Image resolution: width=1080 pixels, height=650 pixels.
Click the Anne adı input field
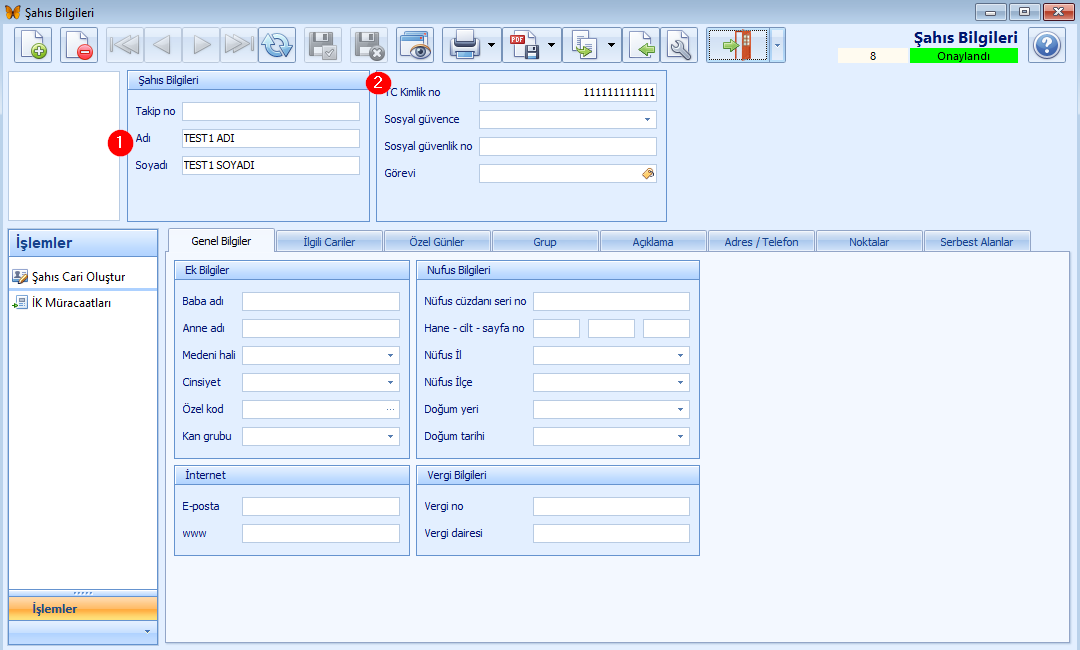321,328
